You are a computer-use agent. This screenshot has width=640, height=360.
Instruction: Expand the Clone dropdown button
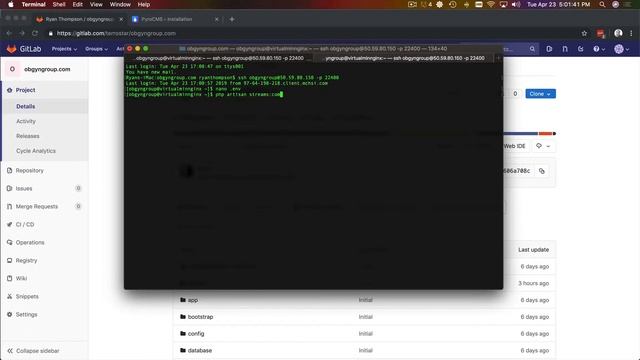[x=540, y=94]
